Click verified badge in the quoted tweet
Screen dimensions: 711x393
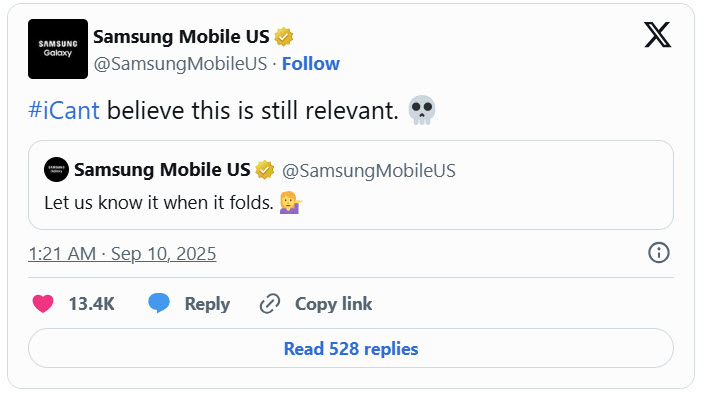[264, 170]
